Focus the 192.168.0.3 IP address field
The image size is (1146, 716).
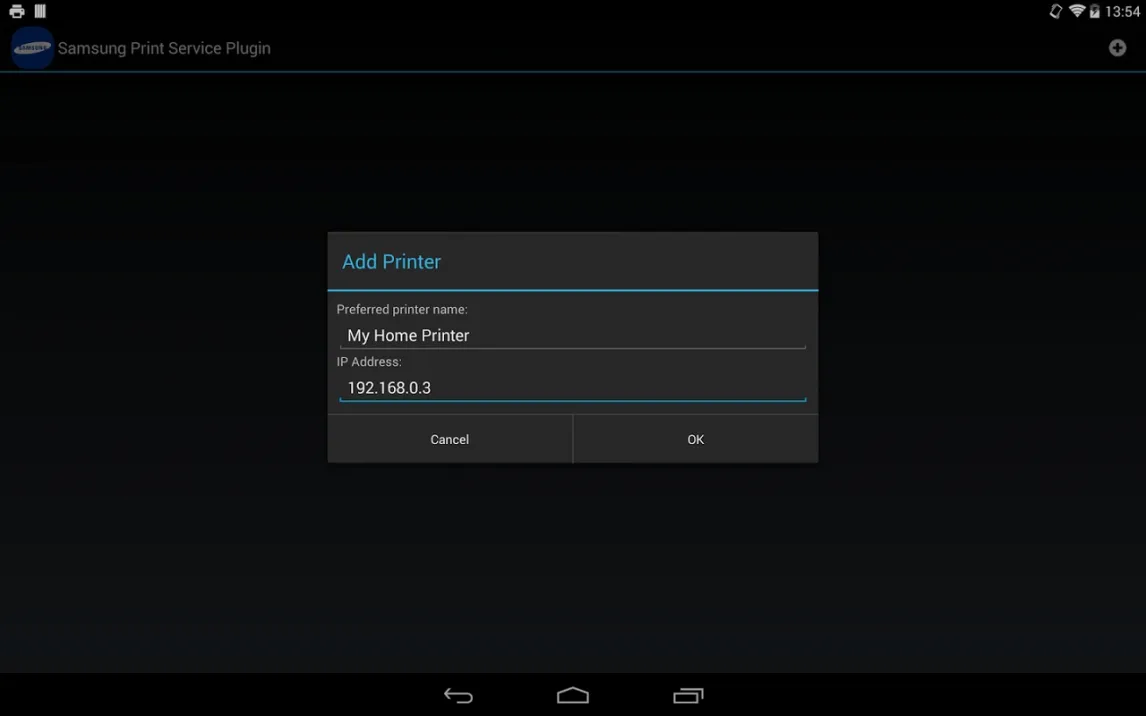[x=572, y=388]
